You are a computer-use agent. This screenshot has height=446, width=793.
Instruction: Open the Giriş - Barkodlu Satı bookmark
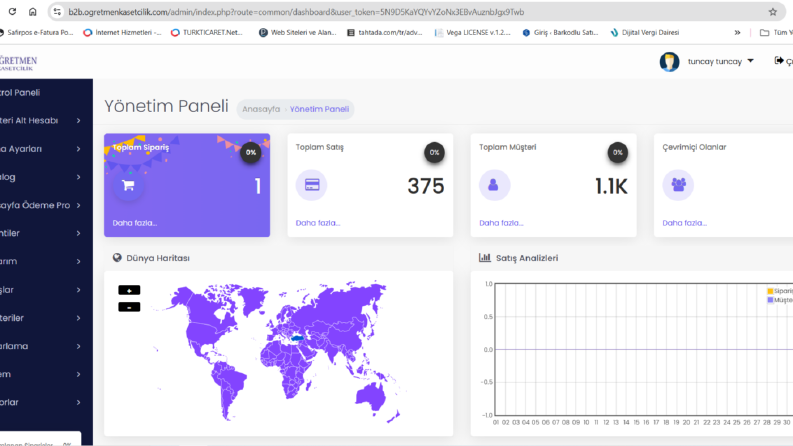(560, 32)
